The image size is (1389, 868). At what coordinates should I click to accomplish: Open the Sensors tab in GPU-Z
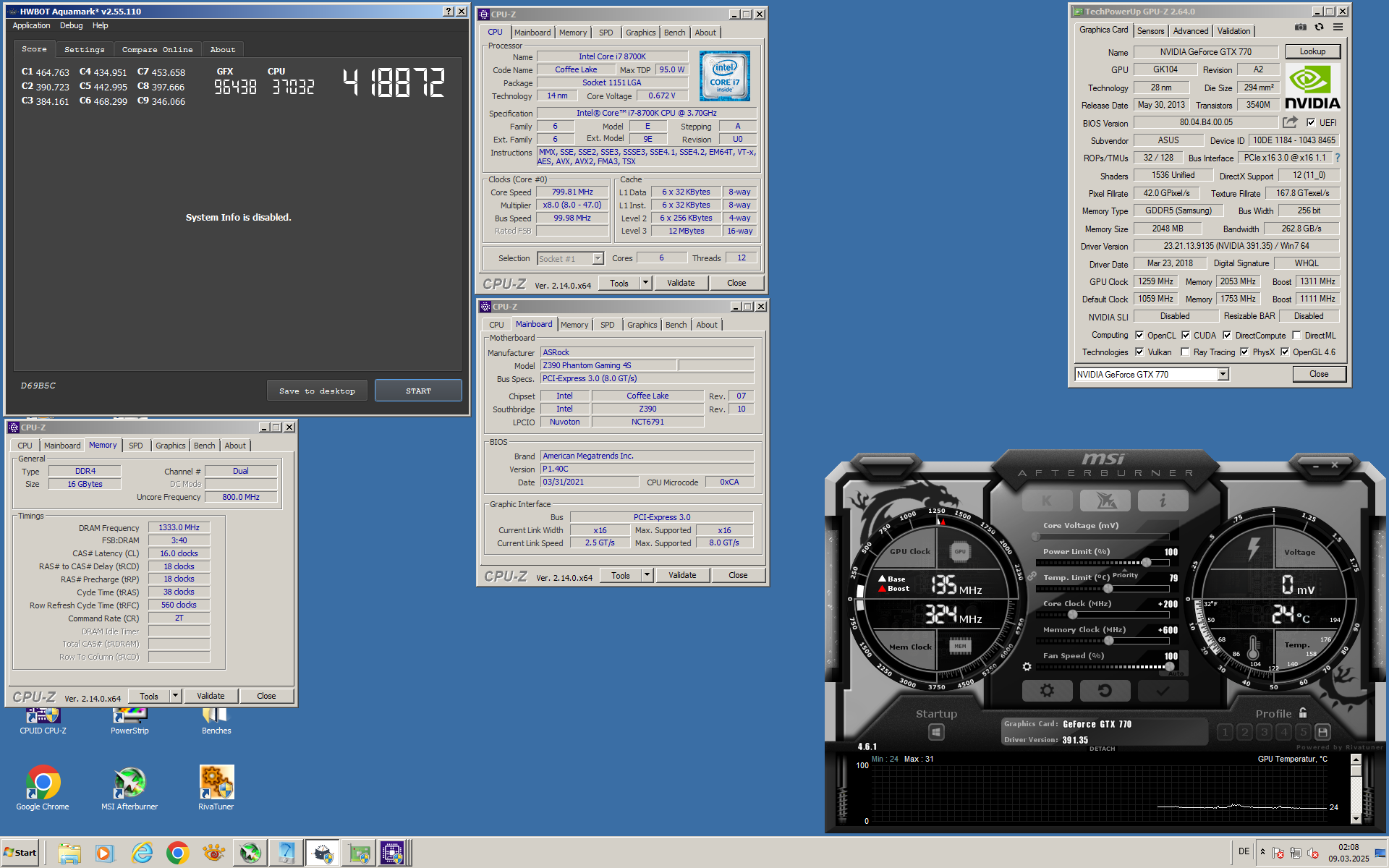tap(1150, 31)
